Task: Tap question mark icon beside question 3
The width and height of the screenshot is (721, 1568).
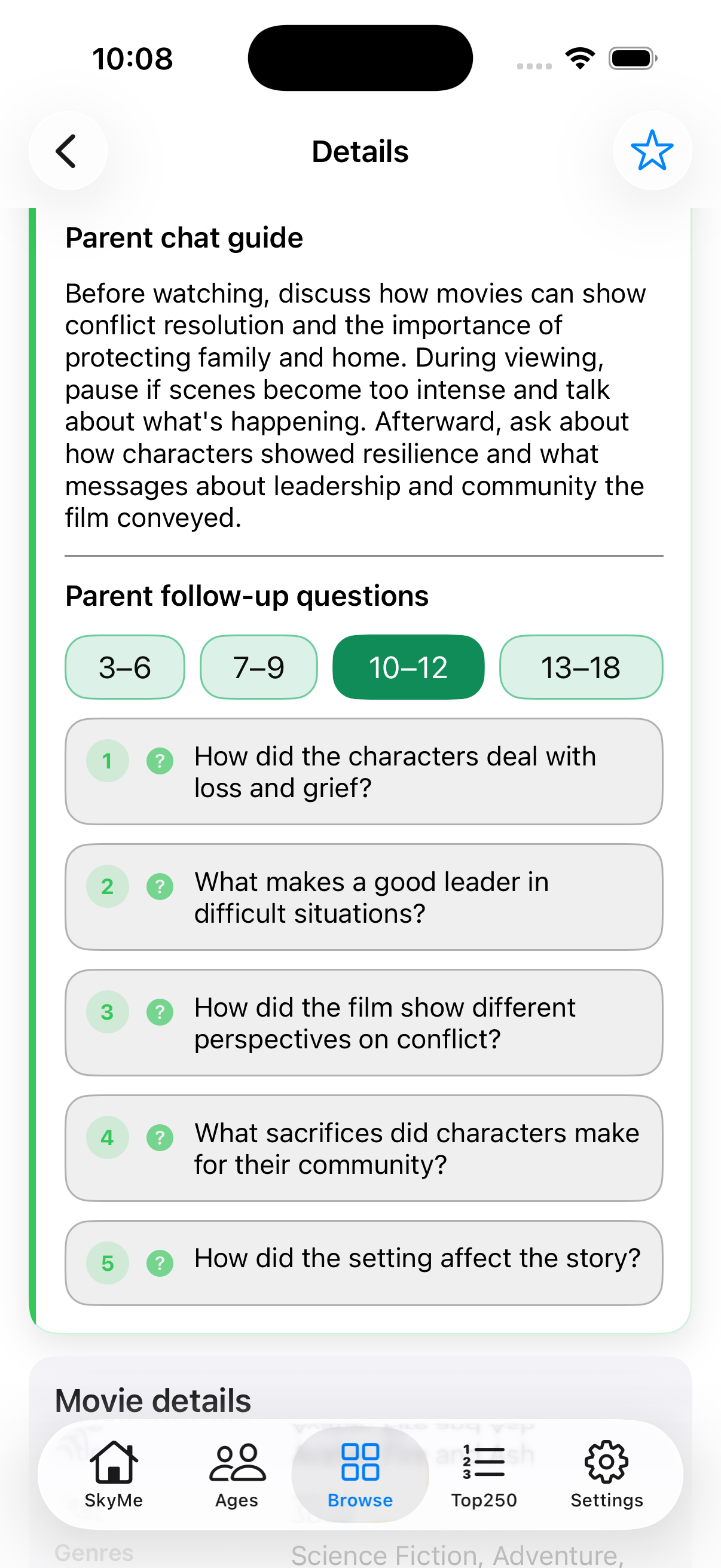Action: [160, 1012]
